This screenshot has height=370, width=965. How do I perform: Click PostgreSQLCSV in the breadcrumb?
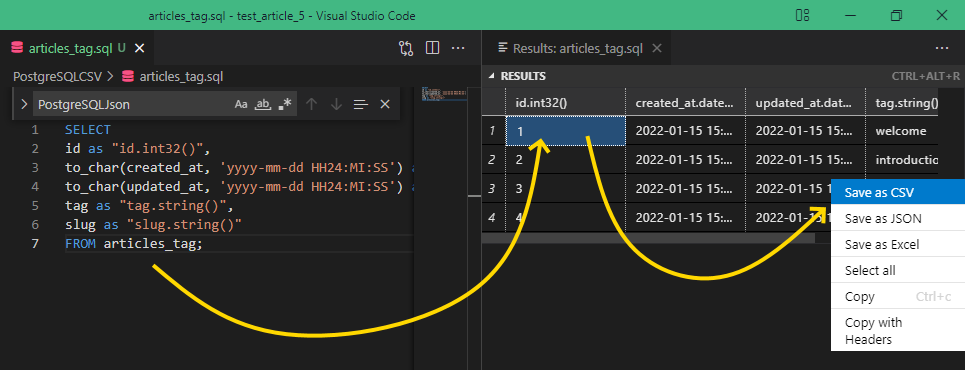pyautogui.click(x=57, y=76)
